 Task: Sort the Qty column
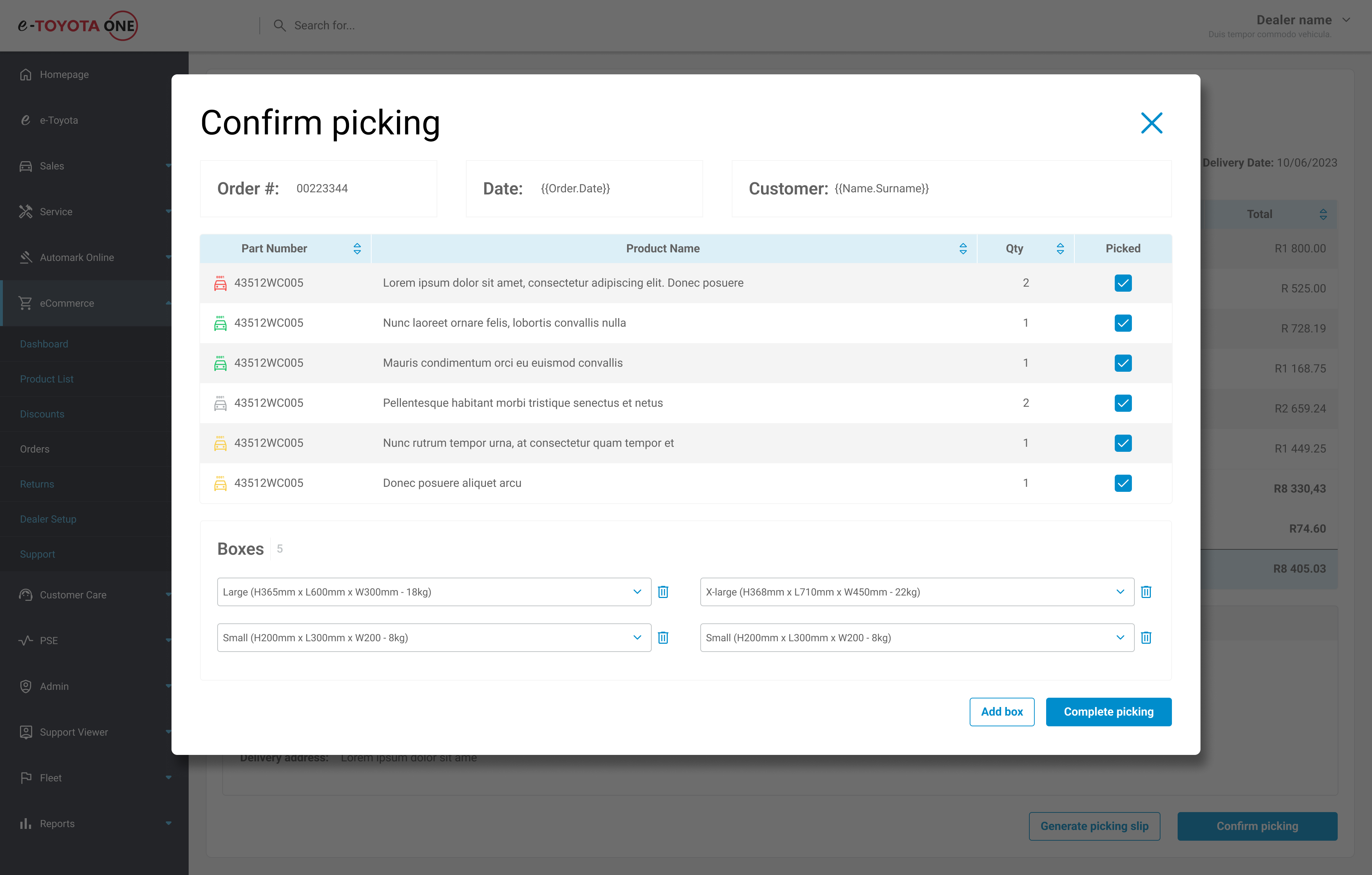pyautogui.click(x=1060, y=248)
